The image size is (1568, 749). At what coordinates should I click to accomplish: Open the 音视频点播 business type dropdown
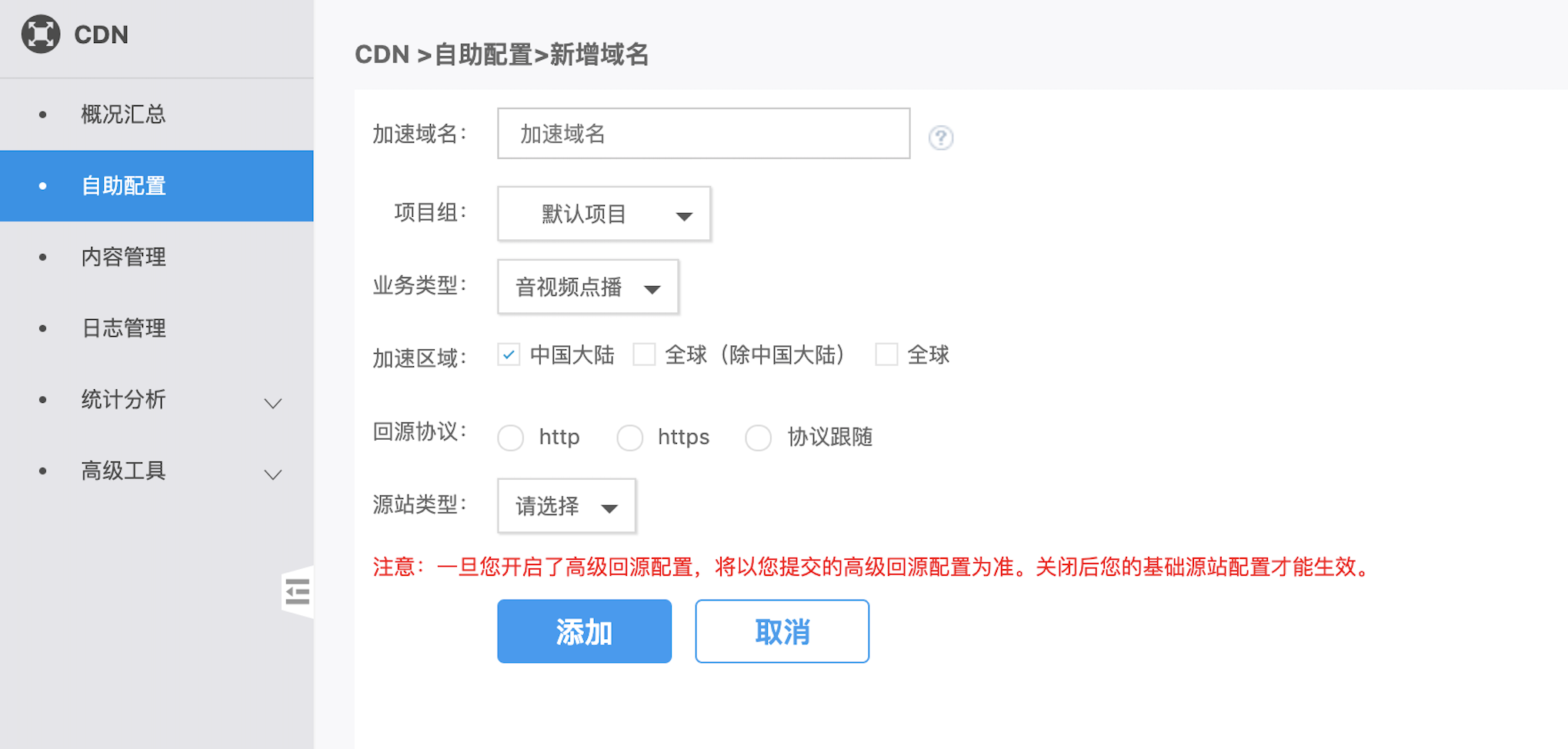click(588, 287)
